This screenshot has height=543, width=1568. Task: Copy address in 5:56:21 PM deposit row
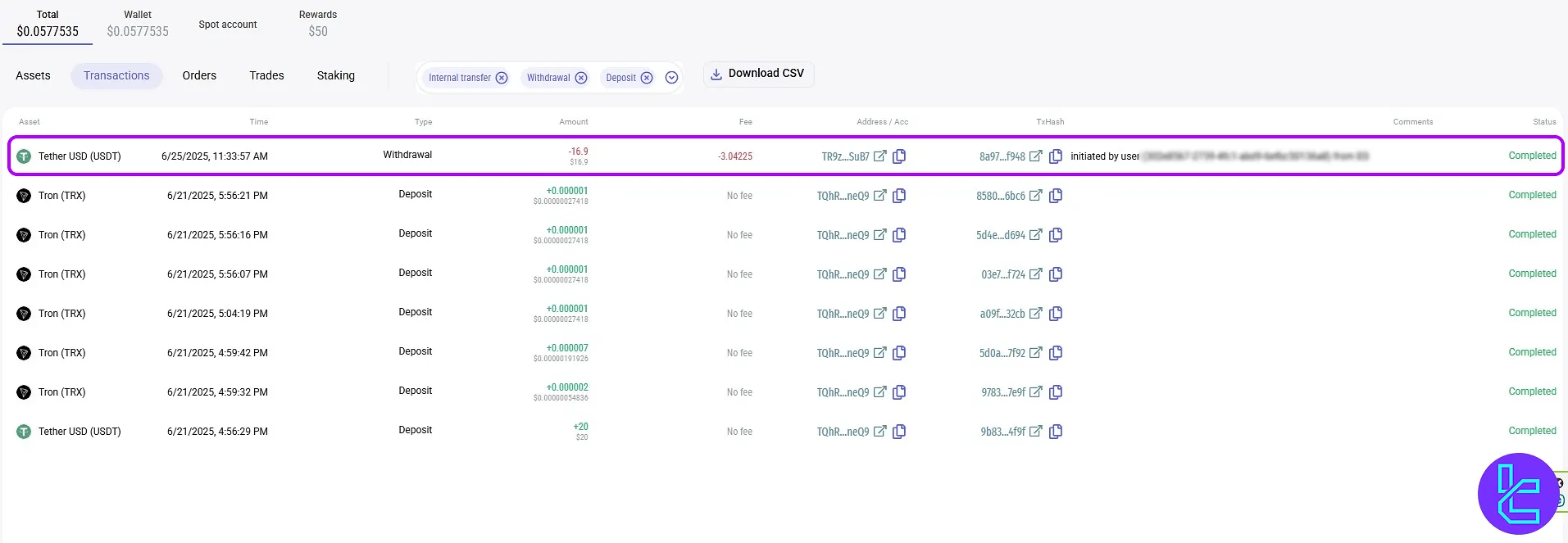tap(899, 195)
